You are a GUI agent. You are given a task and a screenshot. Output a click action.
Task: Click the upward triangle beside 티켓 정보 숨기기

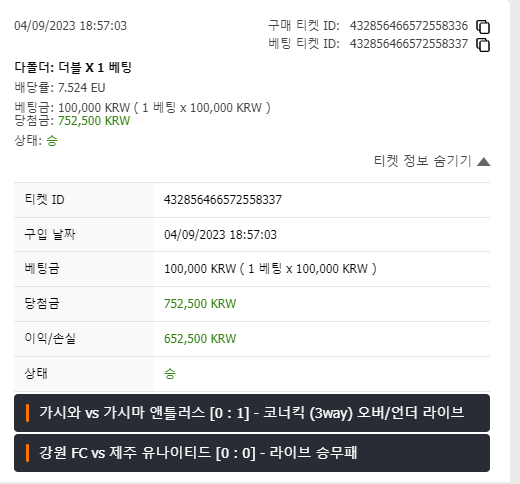pyautogui.click(x=484, y=162)
